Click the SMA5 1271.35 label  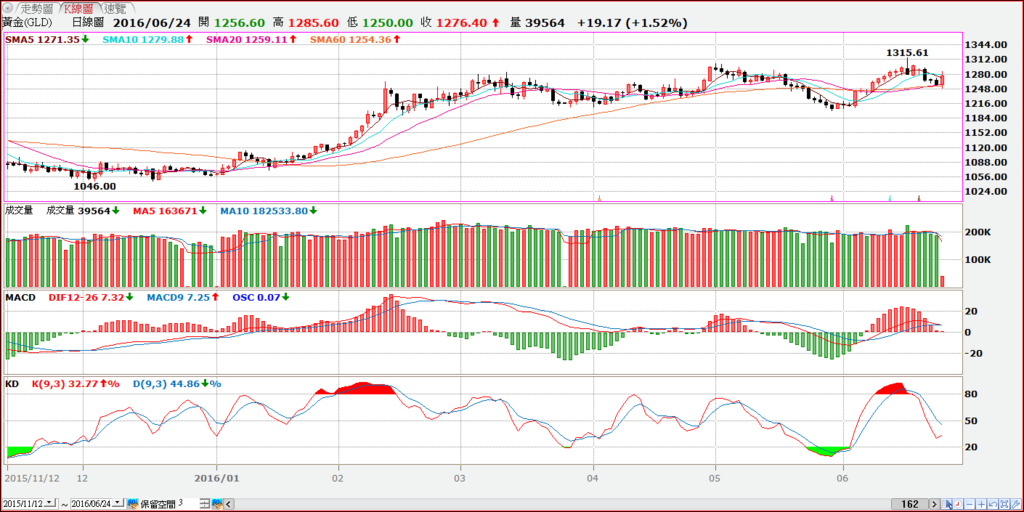point(44,40)
